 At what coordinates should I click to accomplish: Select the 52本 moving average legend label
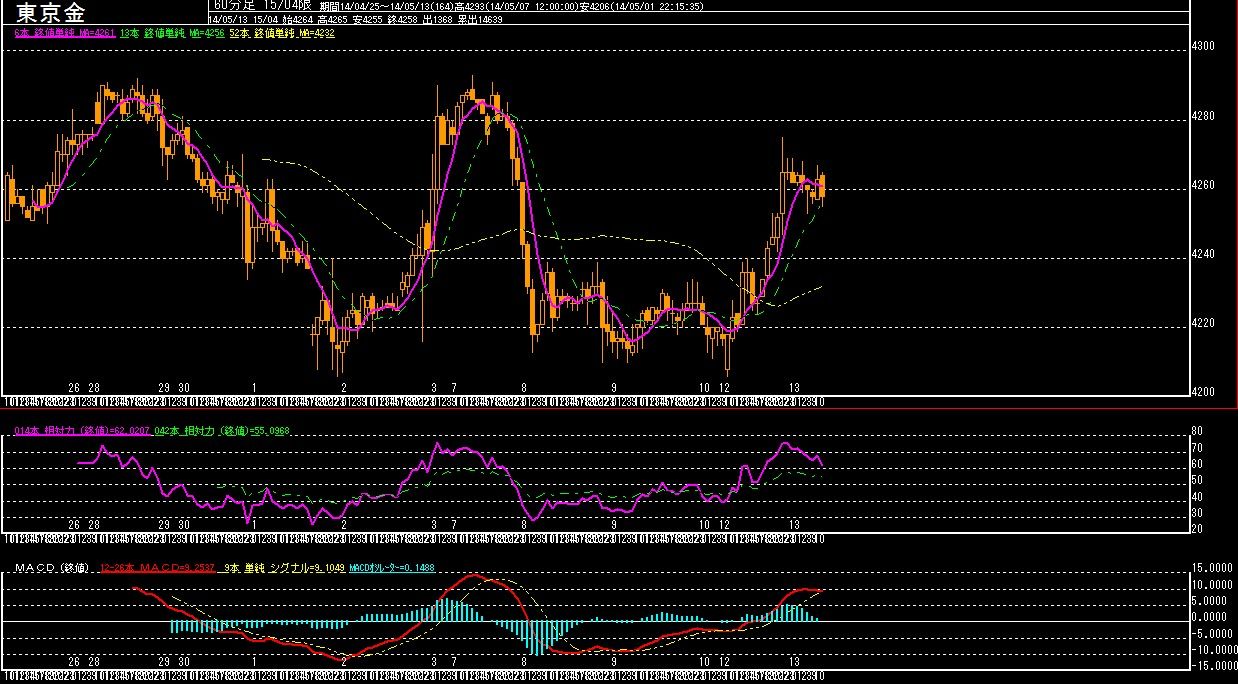[282, 33]
